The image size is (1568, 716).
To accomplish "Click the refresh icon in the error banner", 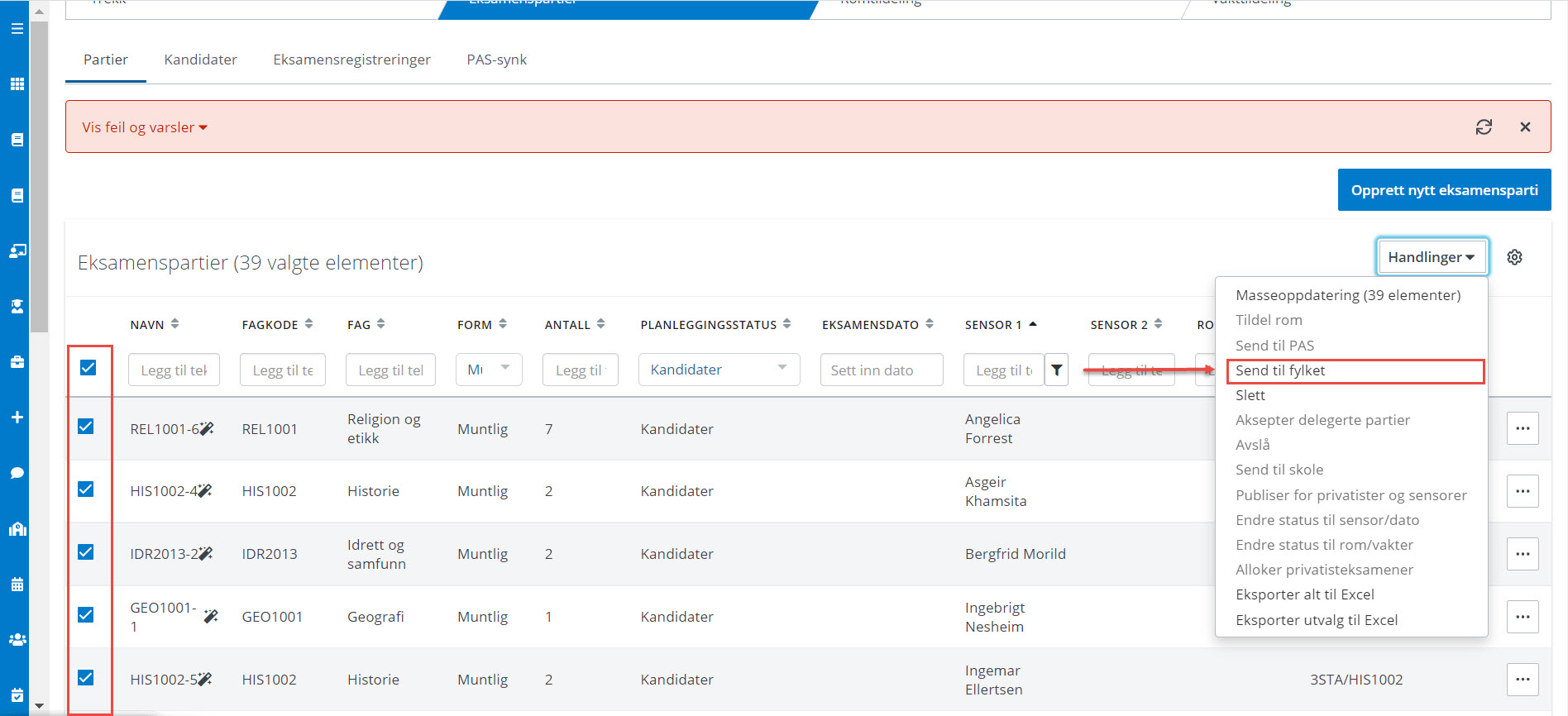I will (1484, 126).
